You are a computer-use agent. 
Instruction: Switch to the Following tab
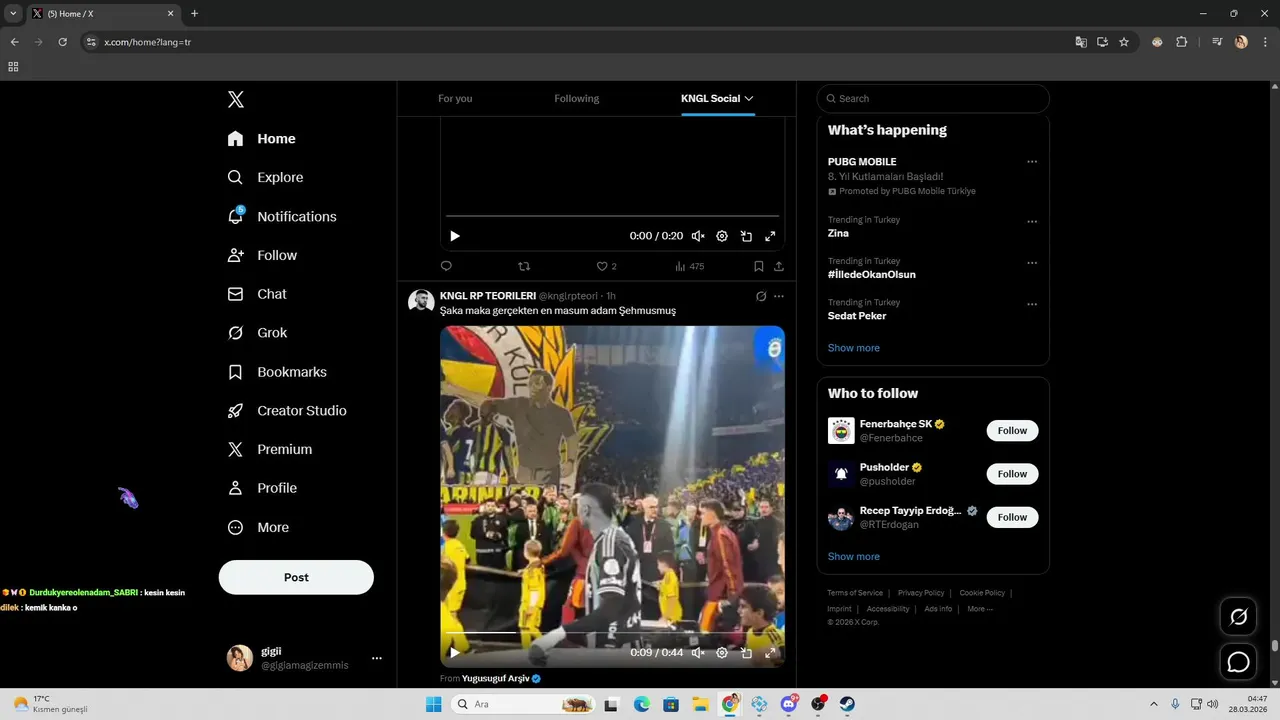[577, 98]
